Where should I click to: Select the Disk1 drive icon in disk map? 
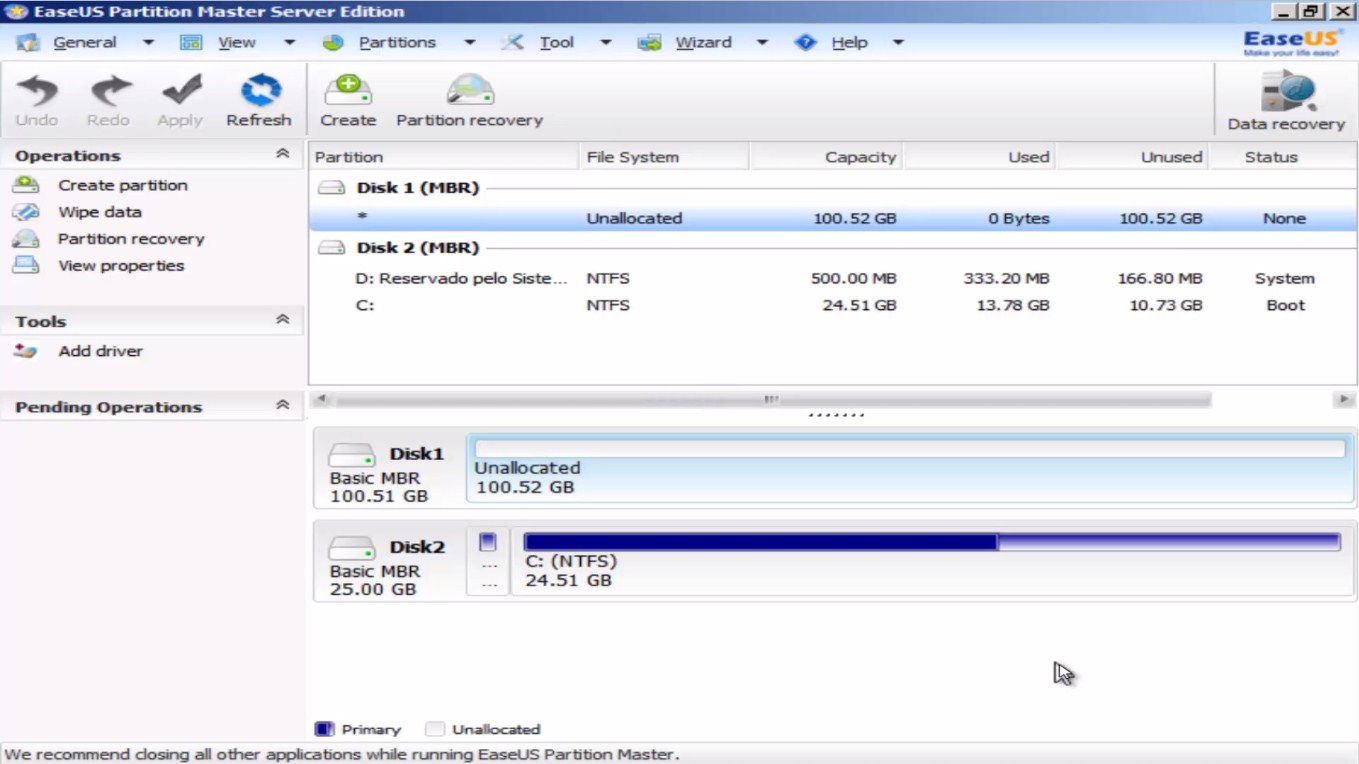pyautogui.click(x=351, y=455)
